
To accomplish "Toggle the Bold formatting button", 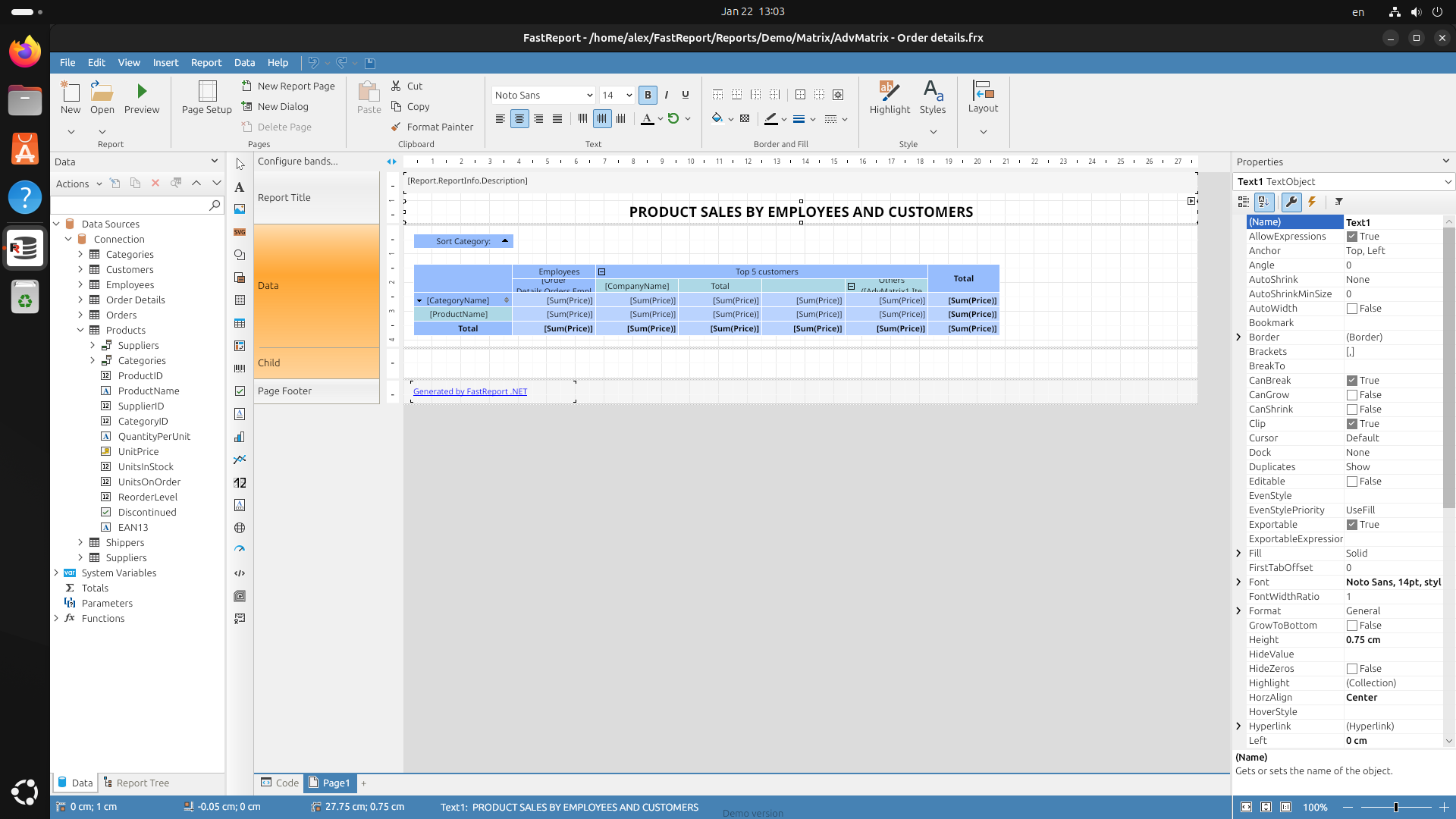I will (x=648, y=95).
